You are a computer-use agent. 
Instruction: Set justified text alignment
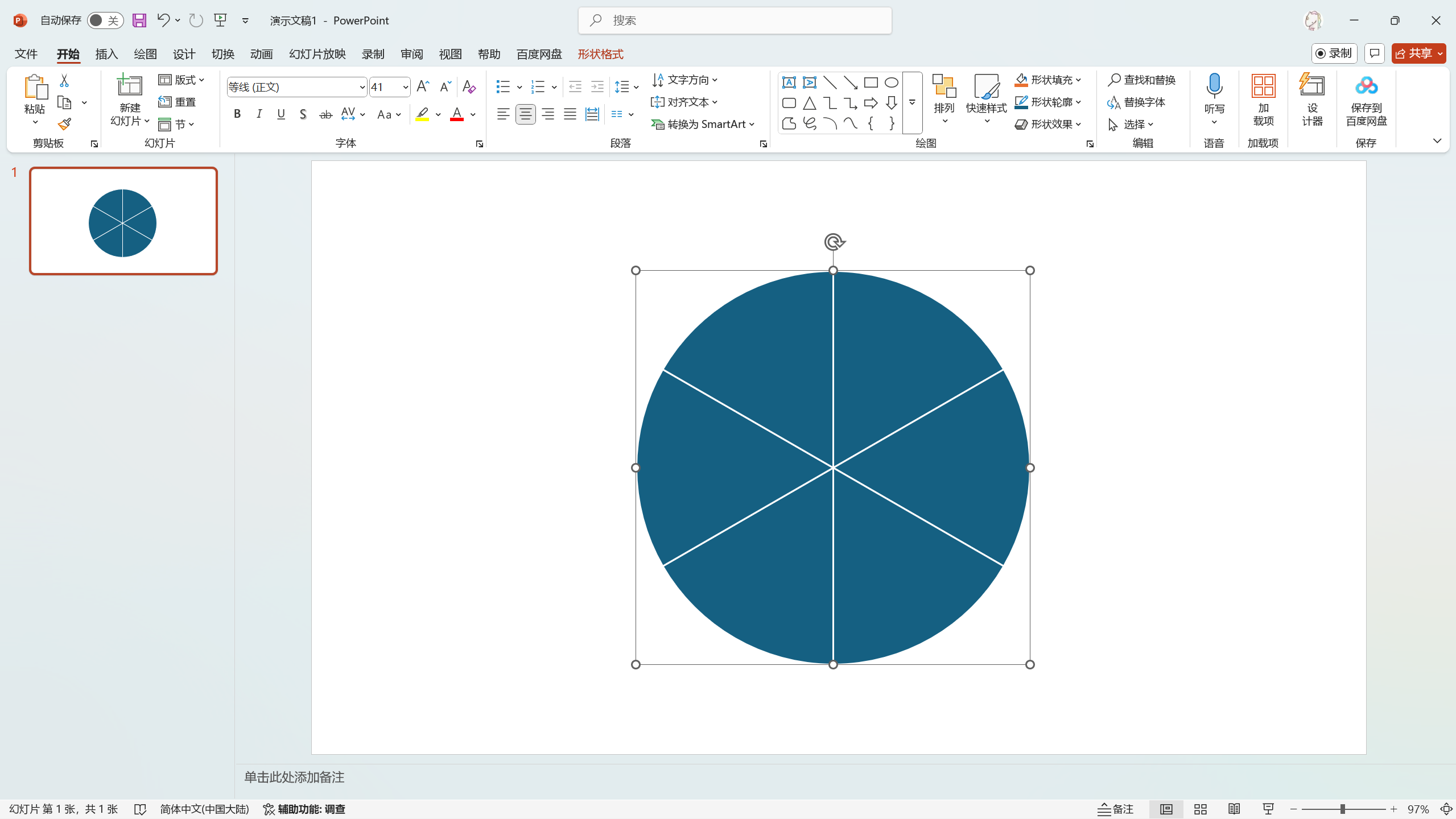[570, 114]
